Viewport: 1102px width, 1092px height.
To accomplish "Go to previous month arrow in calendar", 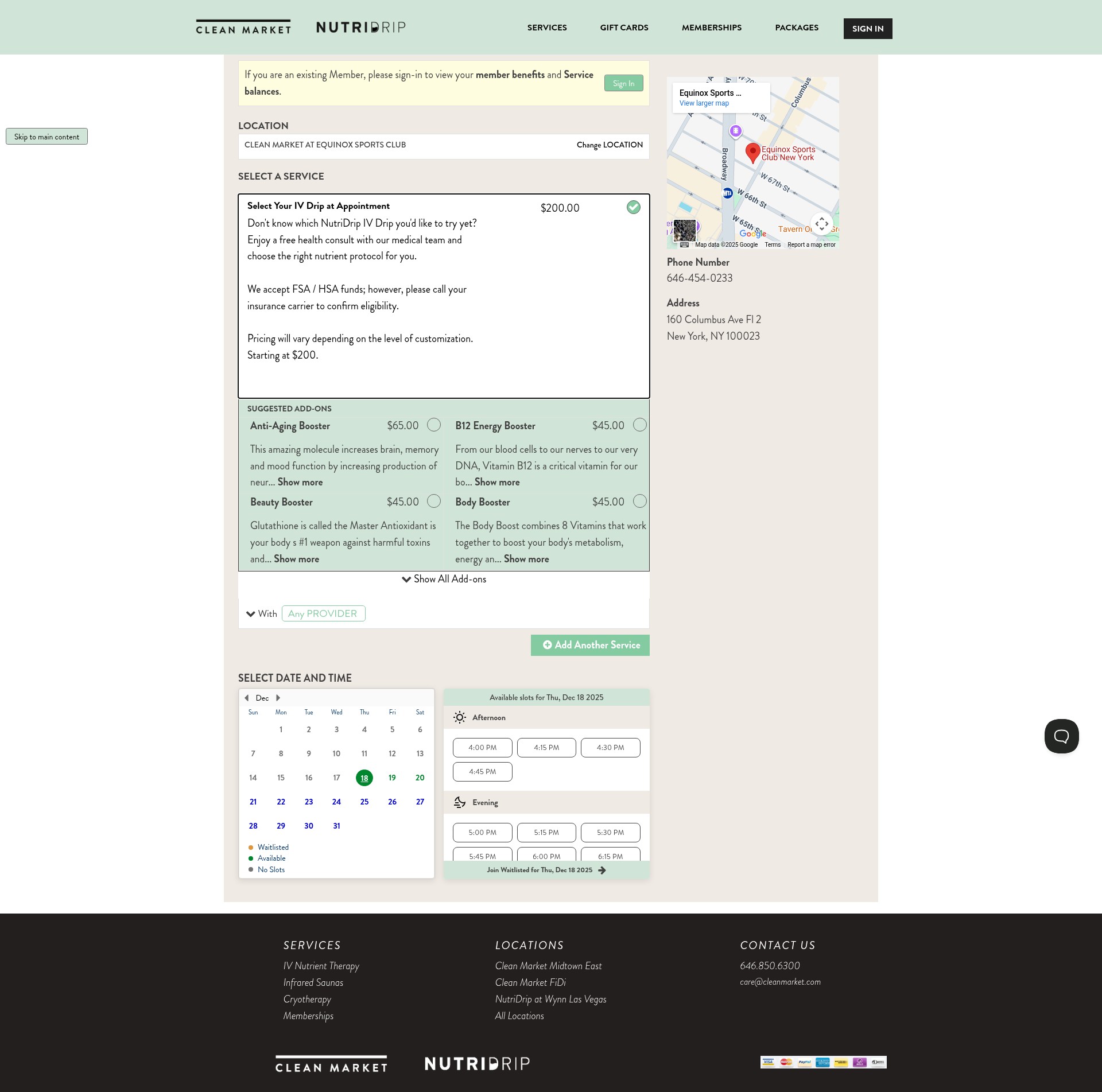I will pos(247,698).
